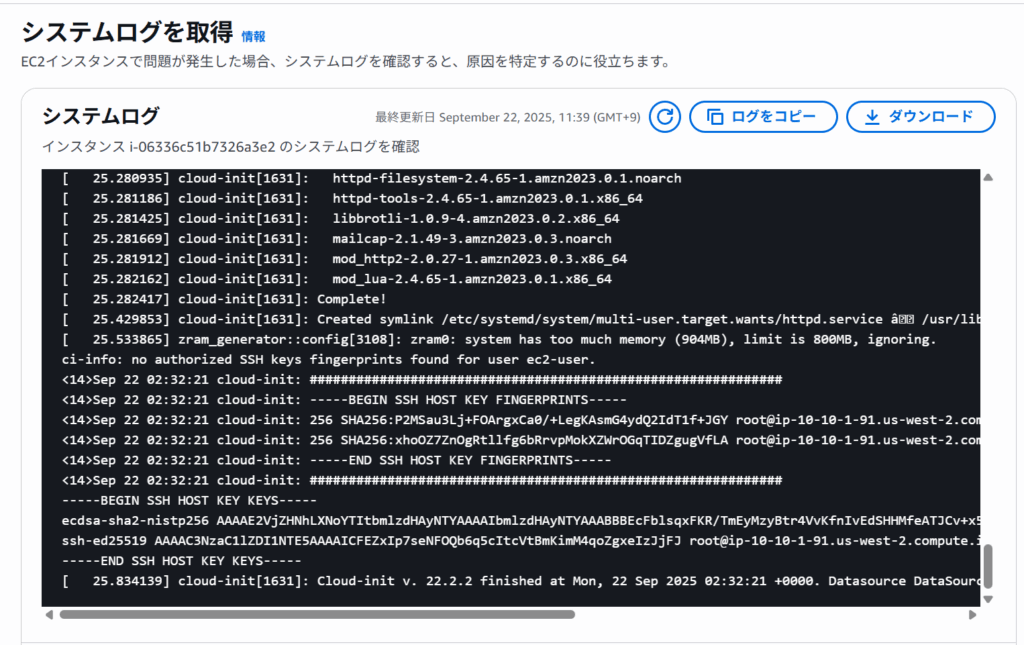Click the download arrow icon
Image resolution: width=1024 pixels, height=645 pixels.
pyautogui.click(x=872, y=117)
